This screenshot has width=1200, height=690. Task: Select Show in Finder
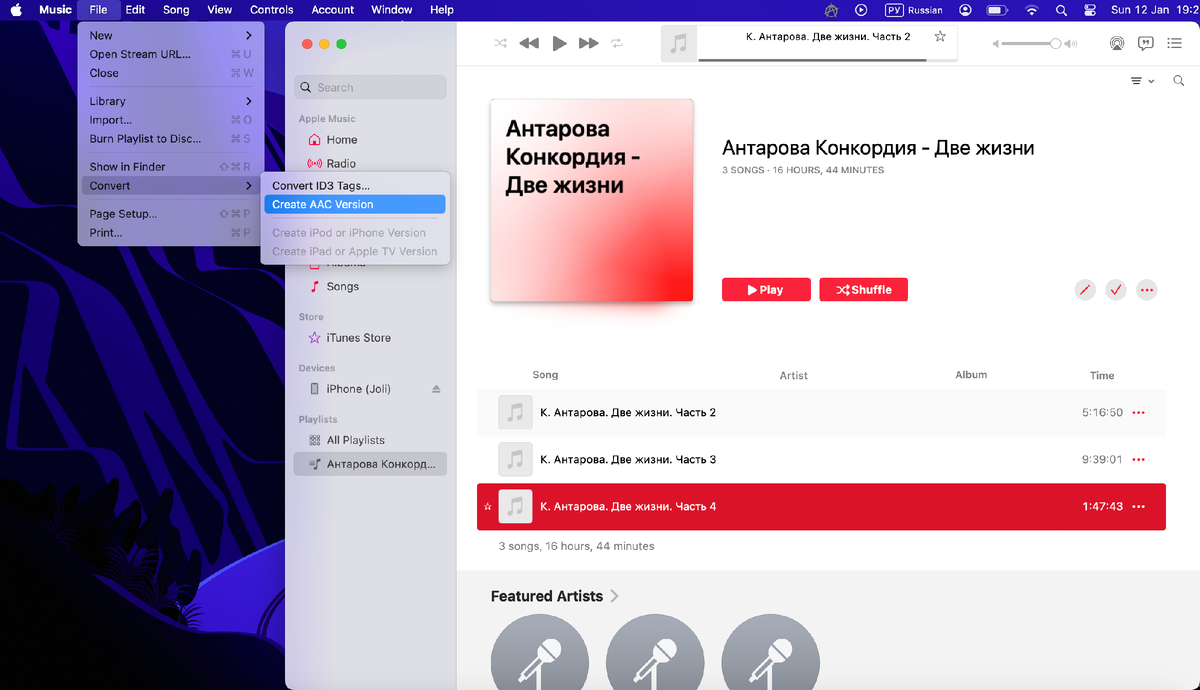[171, 166]
